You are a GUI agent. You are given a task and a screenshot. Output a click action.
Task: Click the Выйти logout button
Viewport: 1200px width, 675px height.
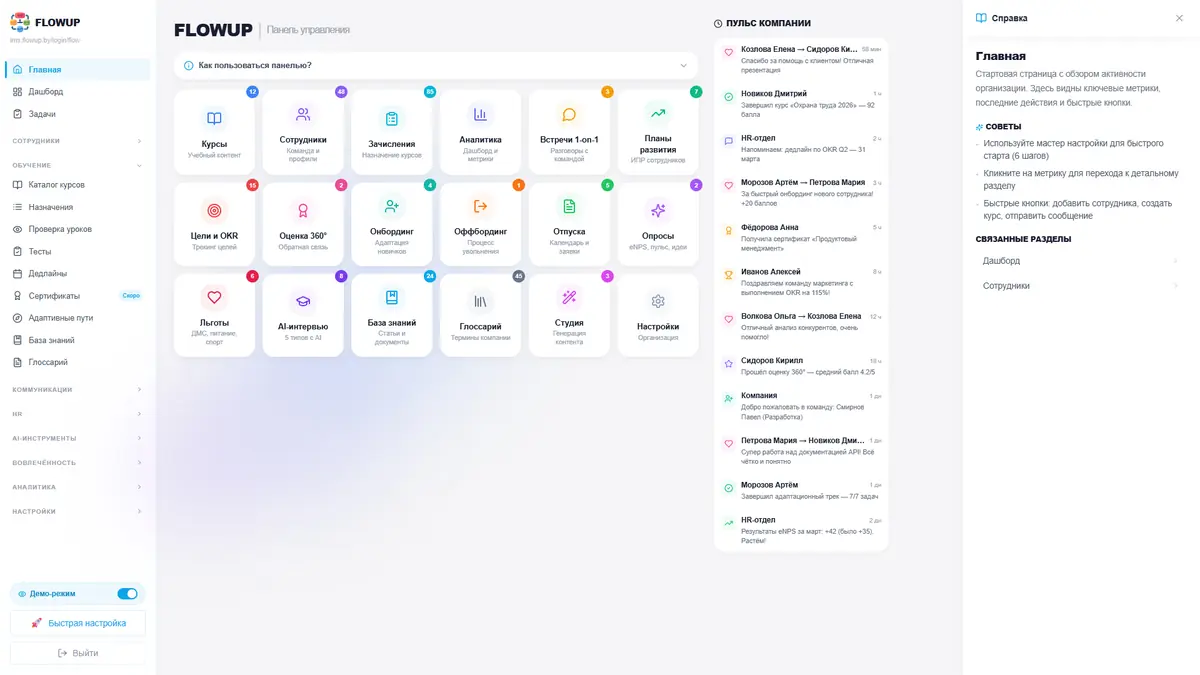[x=78, y=653]
